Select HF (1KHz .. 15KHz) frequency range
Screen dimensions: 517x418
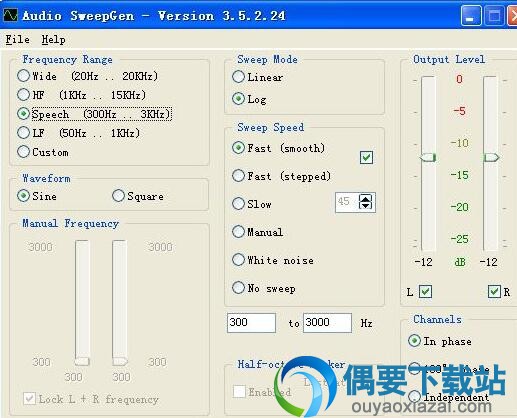[x=81, y=95]
